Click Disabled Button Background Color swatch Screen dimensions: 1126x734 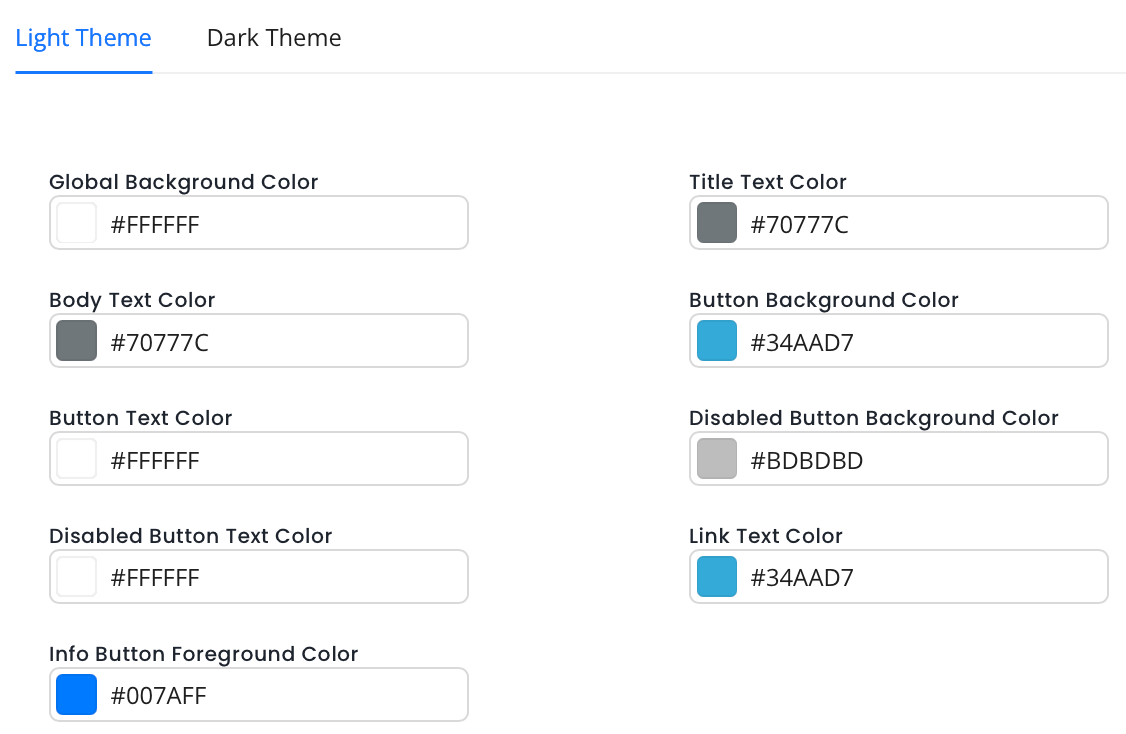pyautogui.click(x=717, y=459)
